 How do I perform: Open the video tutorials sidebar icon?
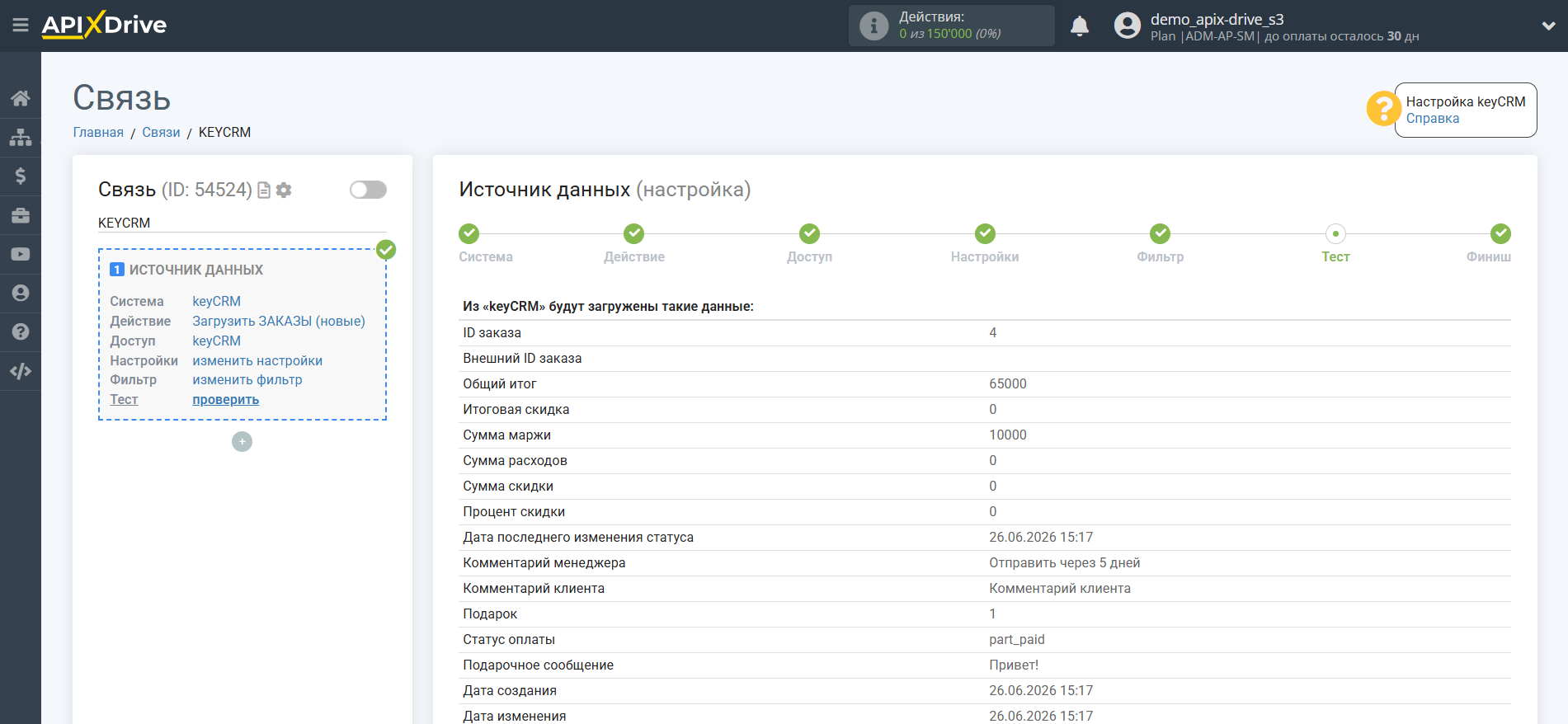[21, 254]
